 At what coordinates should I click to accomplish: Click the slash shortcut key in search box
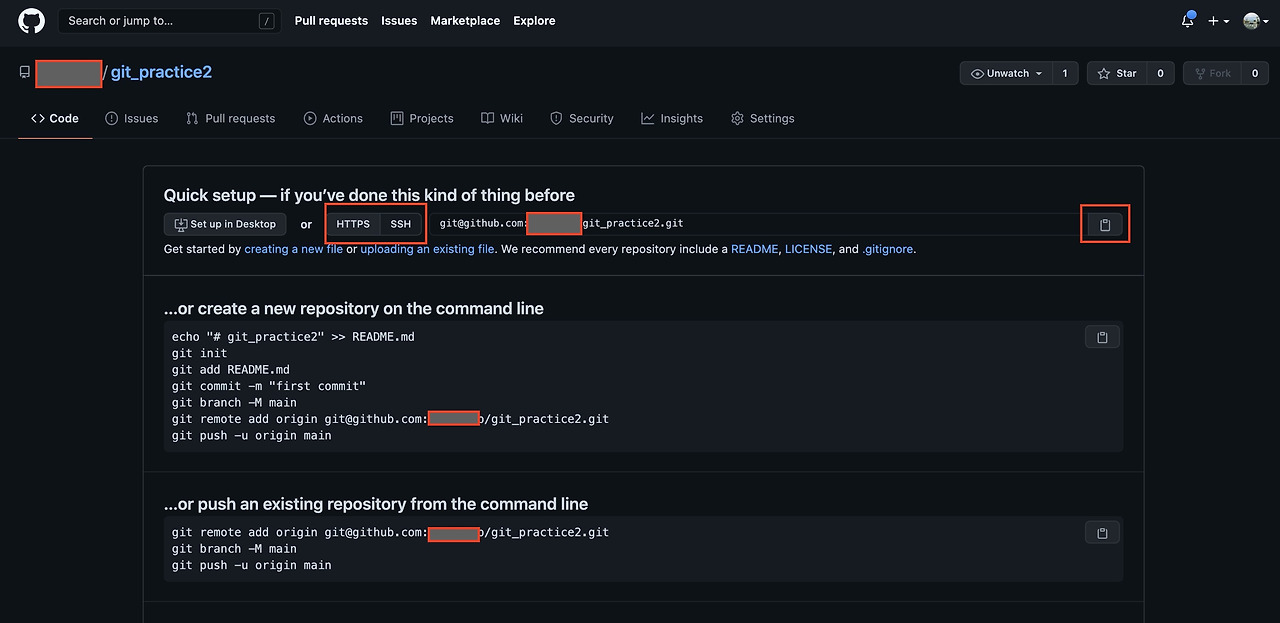[x=266, y=21]
